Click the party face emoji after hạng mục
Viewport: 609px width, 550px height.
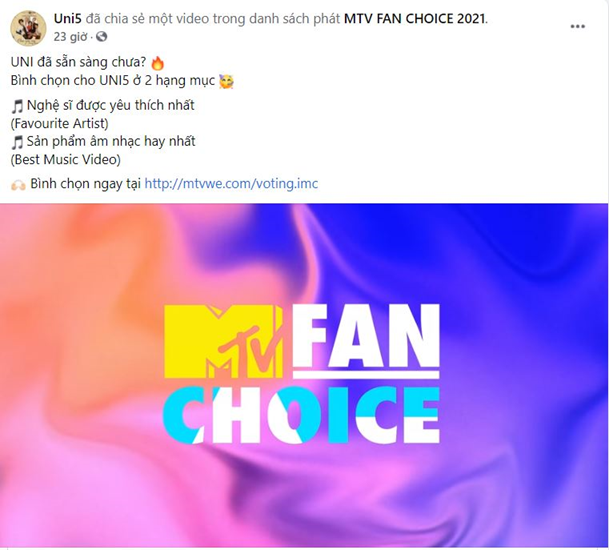[x=226, y=81]
